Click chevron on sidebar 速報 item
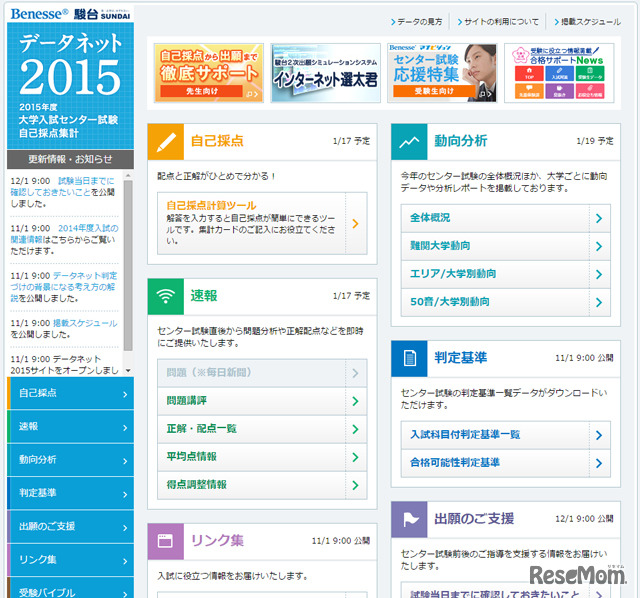Viewport: 640px width, 598px height. tap(125, 428)
